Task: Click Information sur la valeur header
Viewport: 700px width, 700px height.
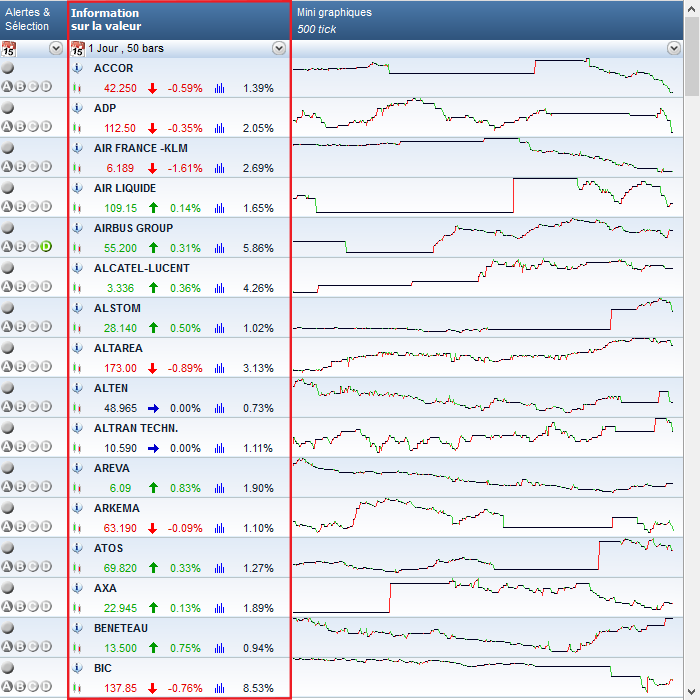Action: [x=179, y=20]
